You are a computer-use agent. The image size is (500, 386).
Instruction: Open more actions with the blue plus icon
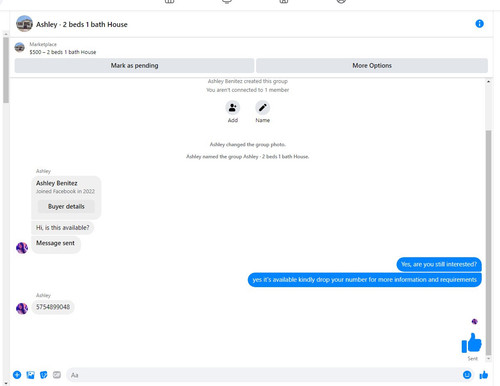17,375
